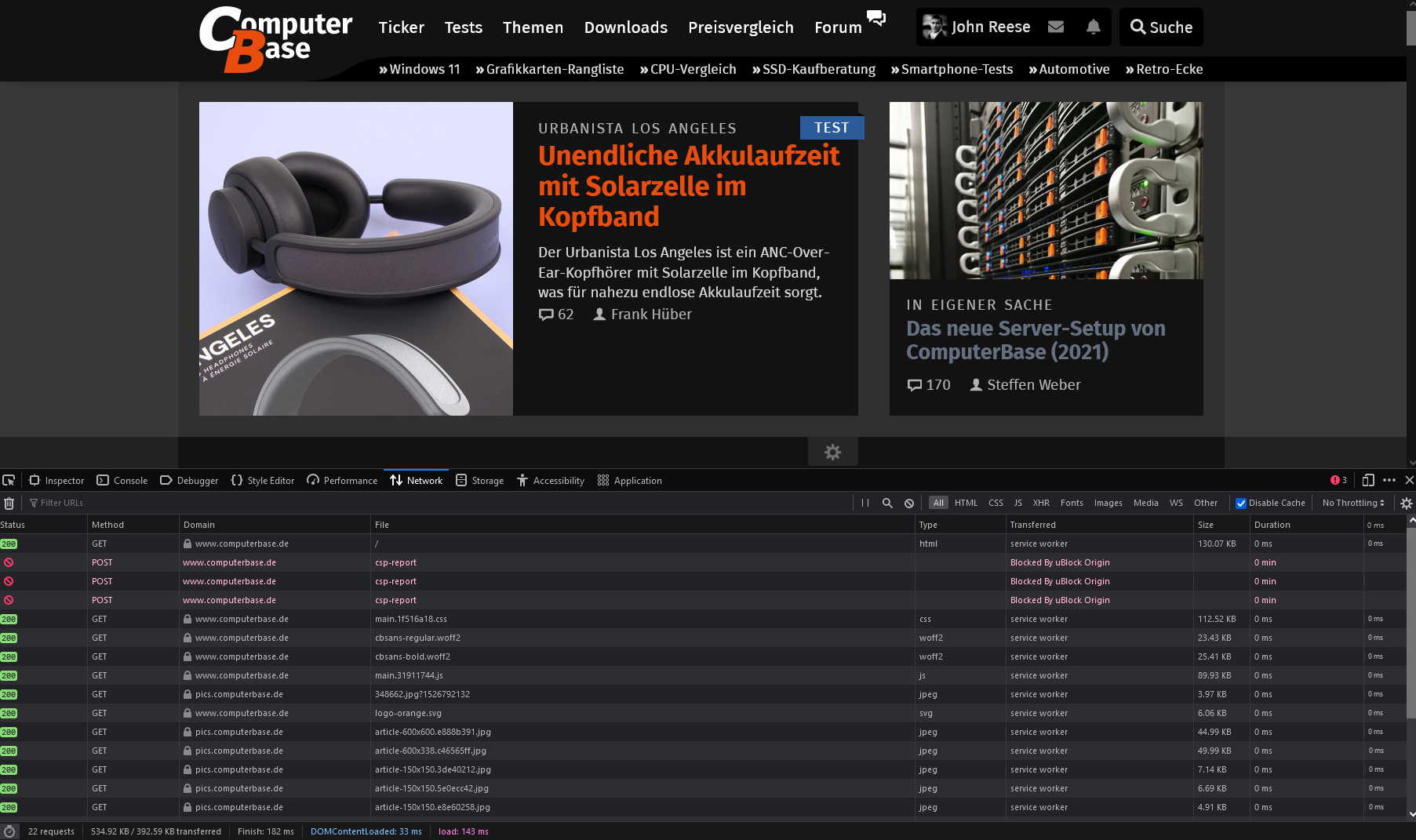The height and width of the screenshot is (840, 1416).
Task: Pause network recording
Action: point(865,503)
